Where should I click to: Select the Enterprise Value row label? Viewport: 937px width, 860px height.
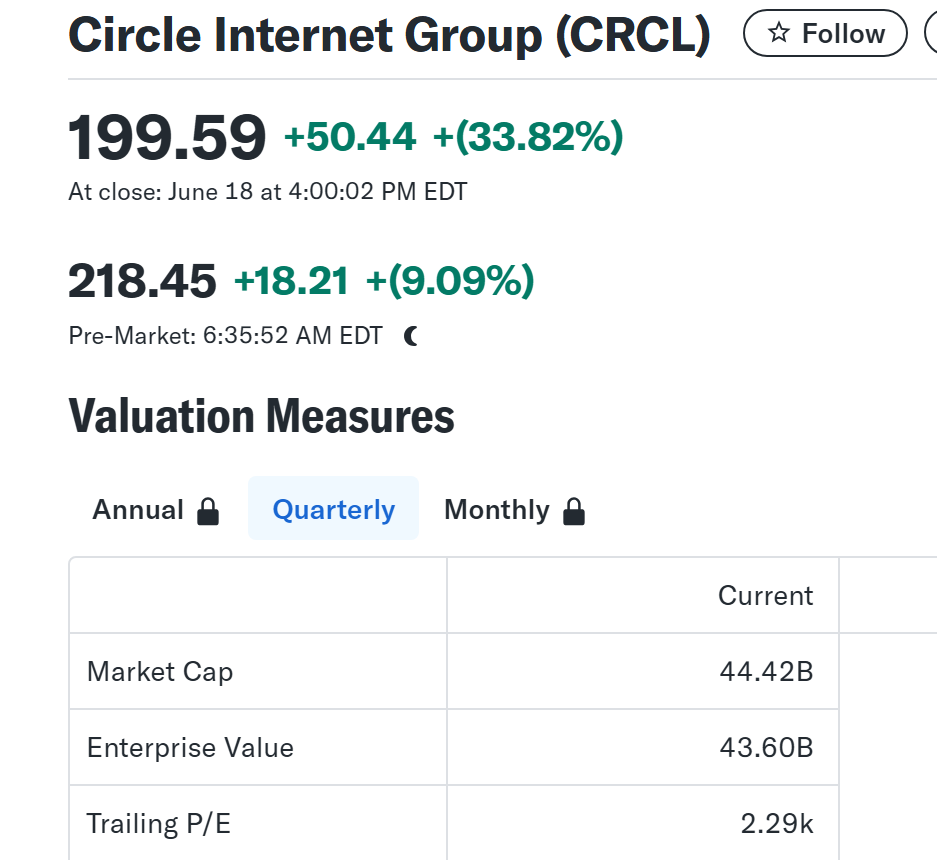[190, 747]
